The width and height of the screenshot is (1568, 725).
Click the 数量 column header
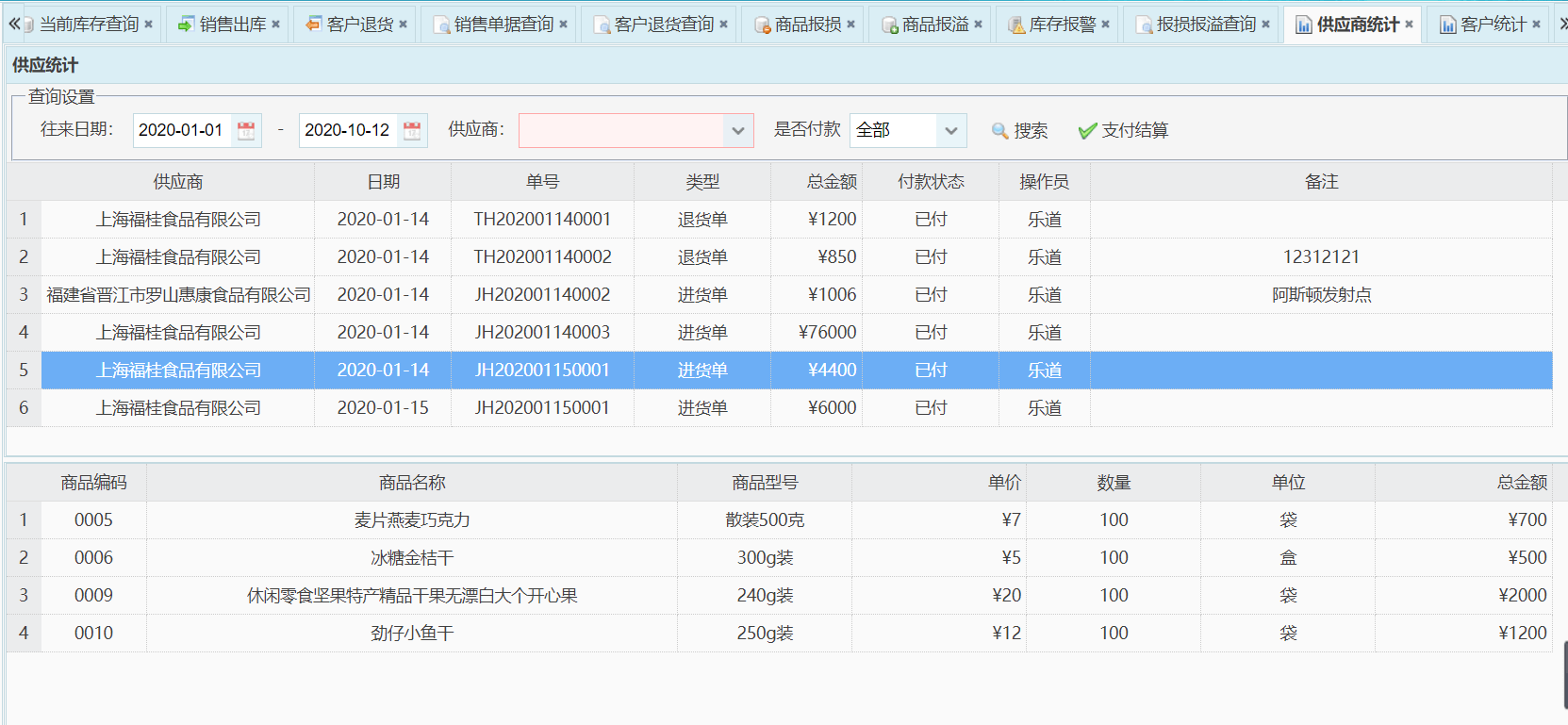[1114, 483]
